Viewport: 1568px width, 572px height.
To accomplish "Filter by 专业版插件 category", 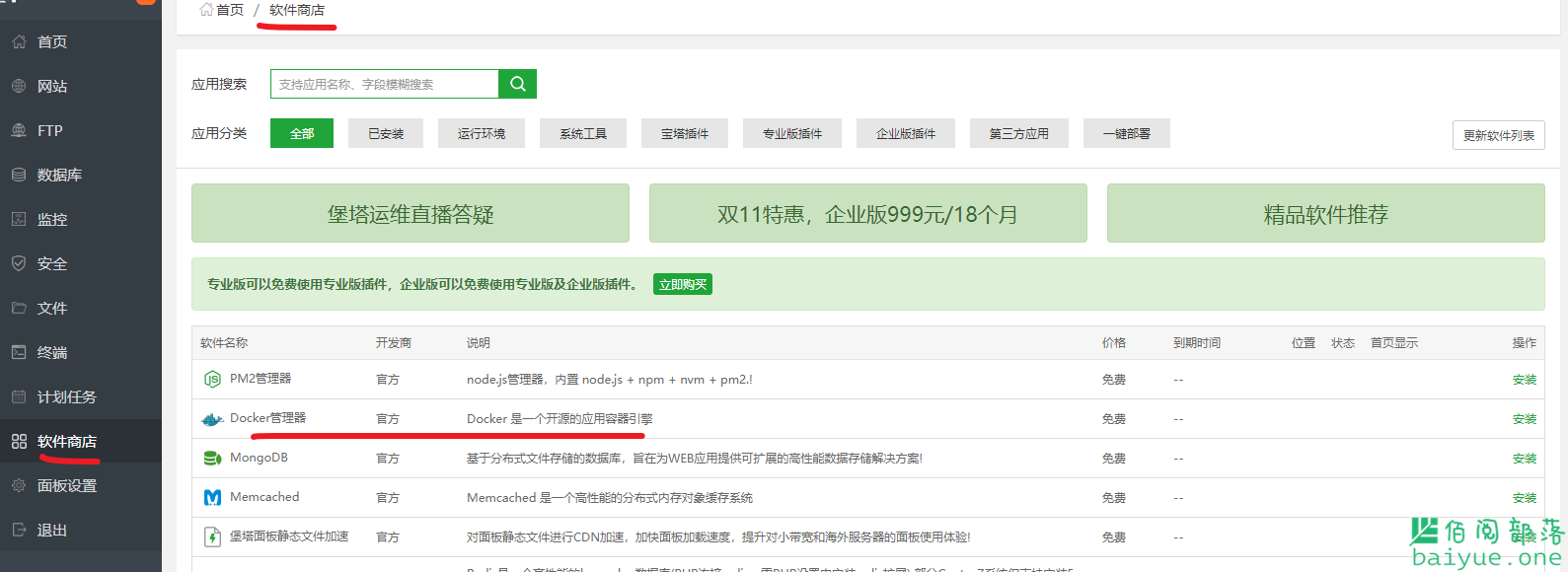I will (x=792, y=134).
